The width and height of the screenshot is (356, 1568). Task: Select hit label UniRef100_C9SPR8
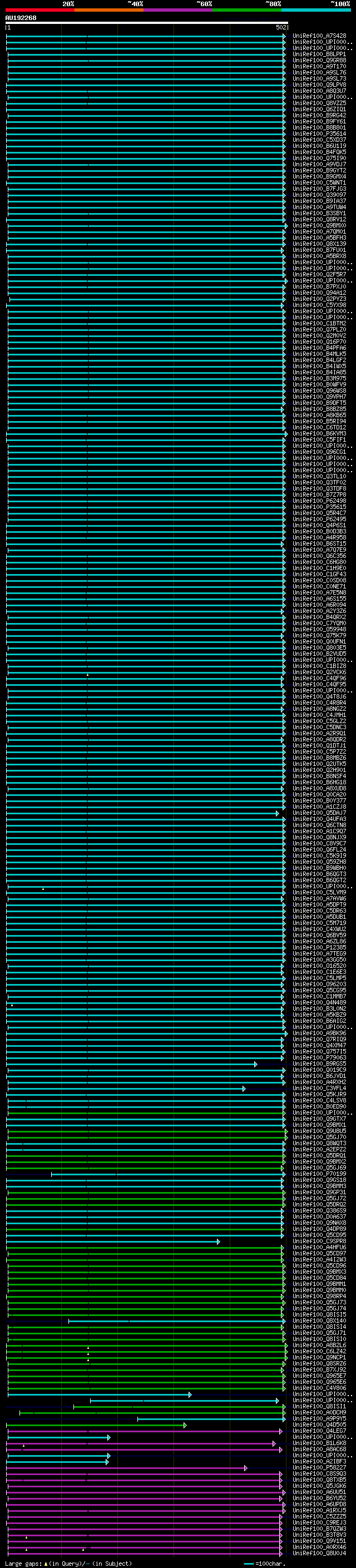319,1241
